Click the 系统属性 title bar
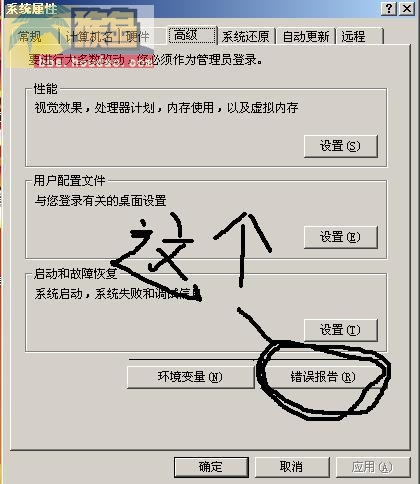This screenshot has height=484, width=420. click(190, 8)
